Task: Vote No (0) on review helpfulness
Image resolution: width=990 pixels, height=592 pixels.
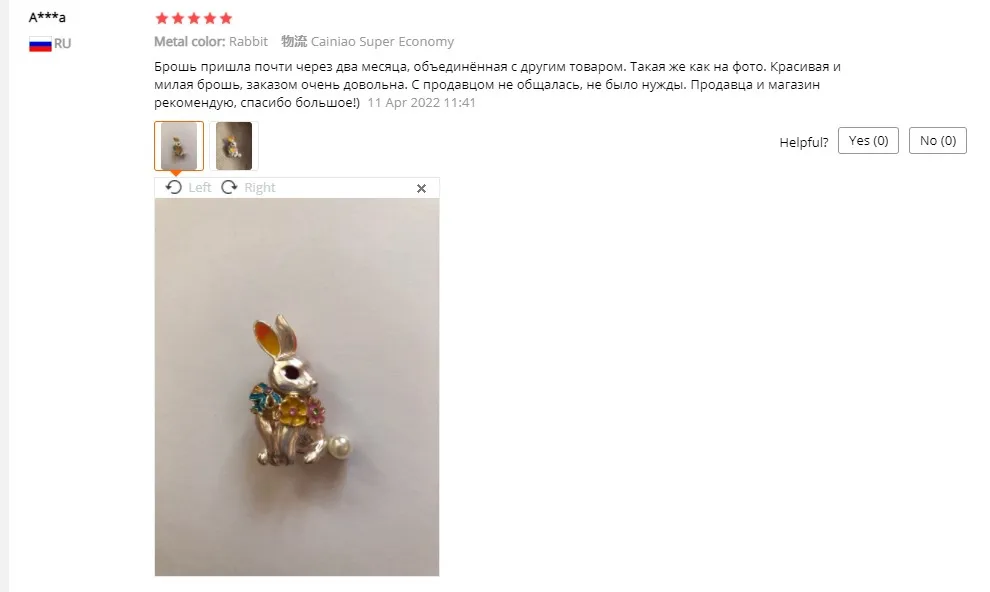Action: coord(938,141)
